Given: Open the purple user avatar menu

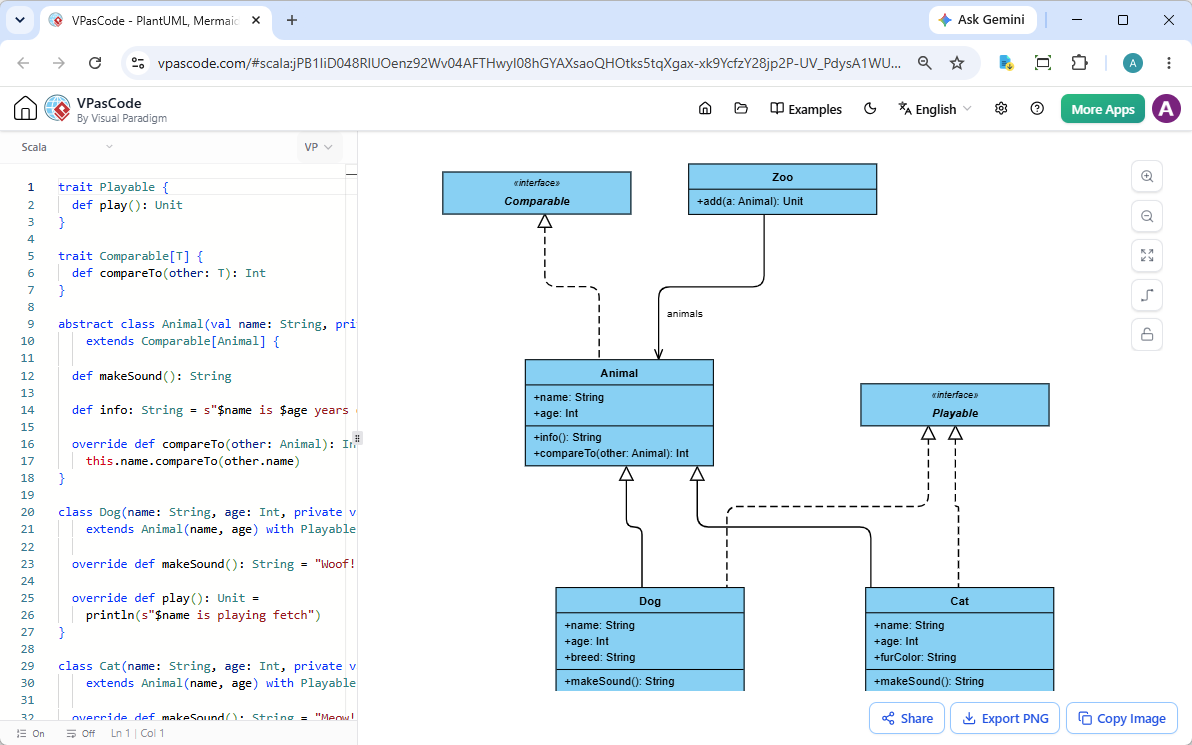Looking at the screenshot, I should 1166,109.
